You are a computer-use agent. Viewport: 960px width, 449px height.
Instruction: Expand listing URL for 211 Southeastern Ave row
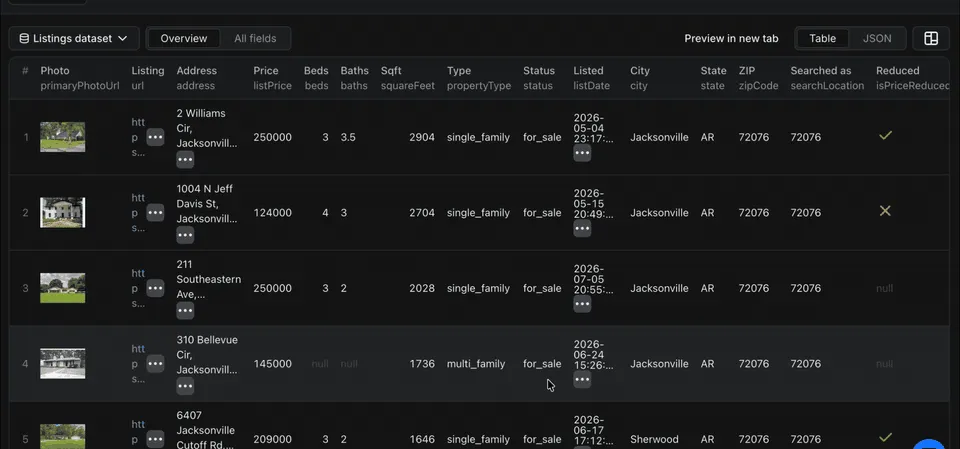156,288
